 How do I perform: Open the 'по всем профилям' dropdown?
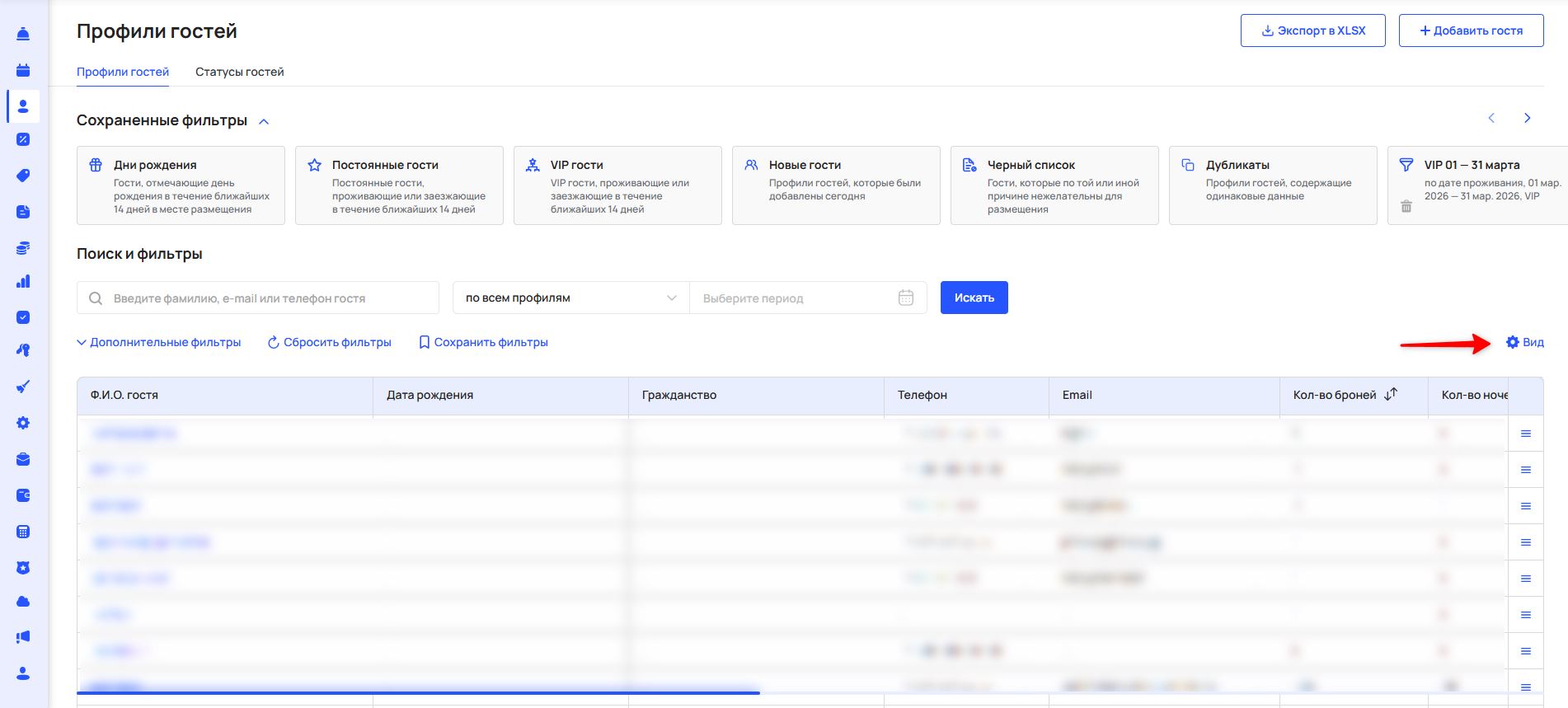(570, 298)
